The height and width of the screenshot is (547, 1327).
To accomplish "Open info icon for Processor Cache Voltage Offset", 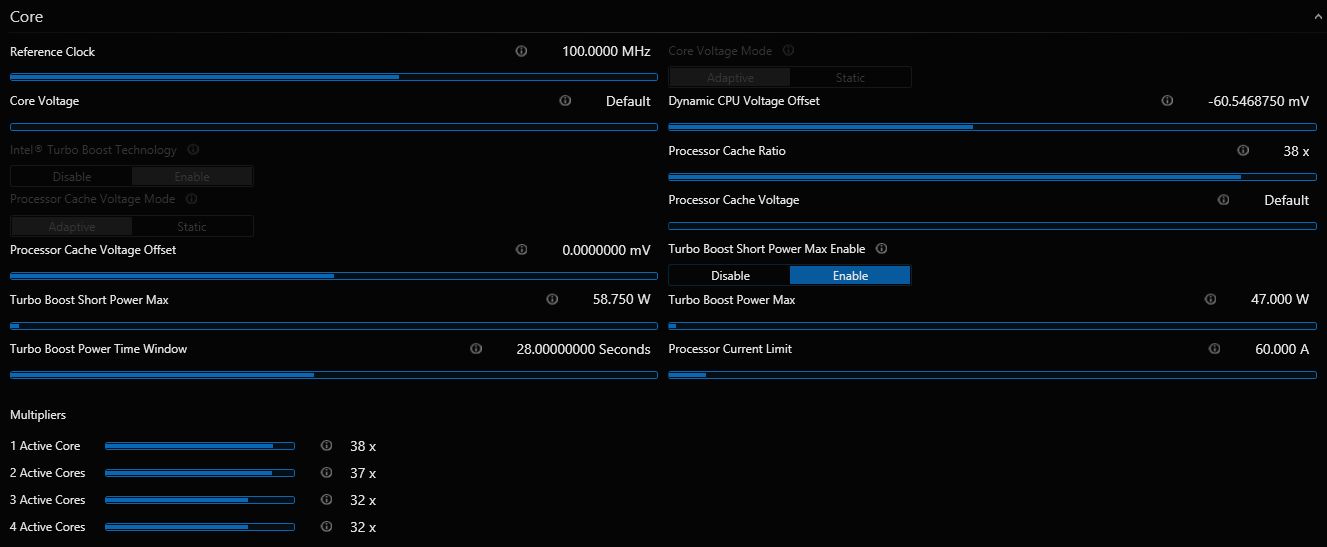I will click(521, 250).
